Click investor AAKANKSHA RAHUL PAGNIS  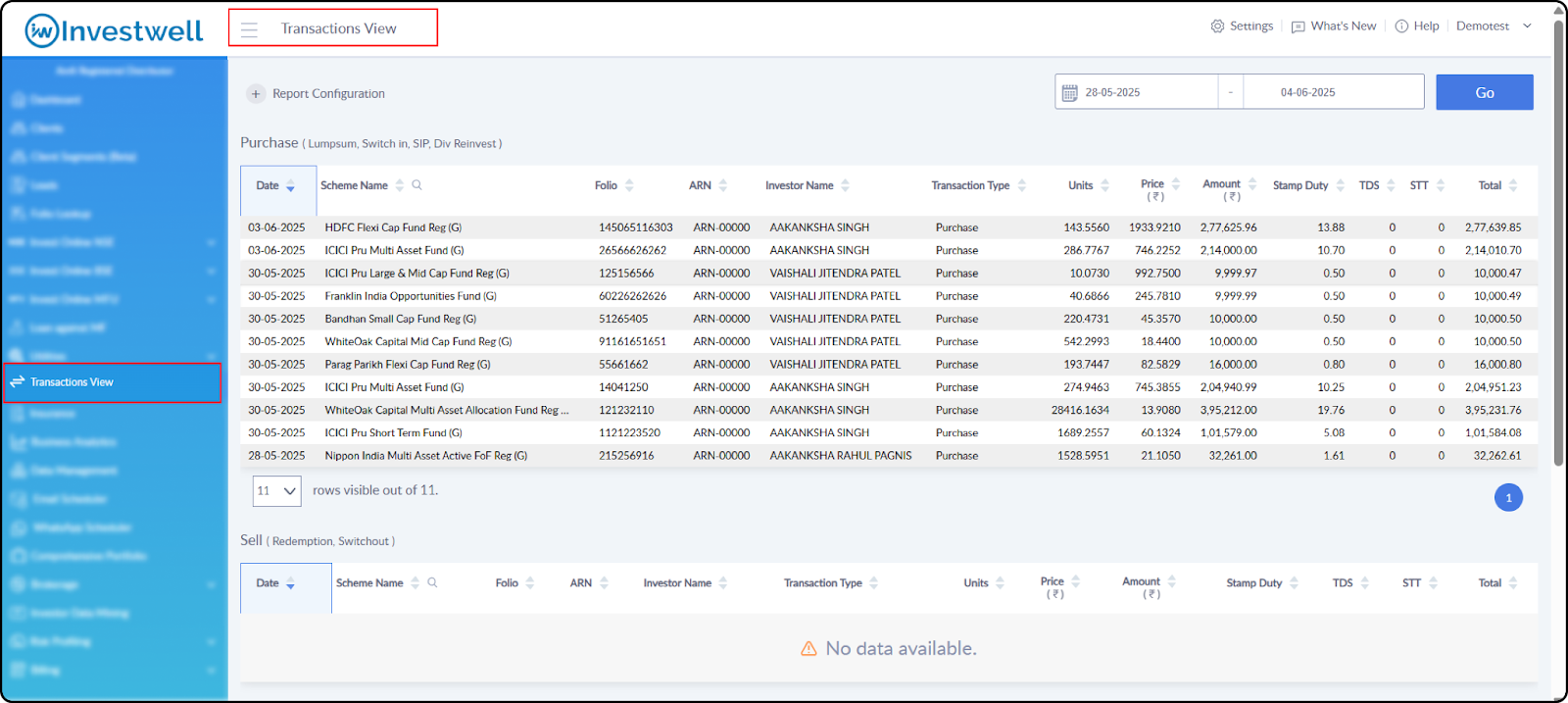tap(841, 456)
